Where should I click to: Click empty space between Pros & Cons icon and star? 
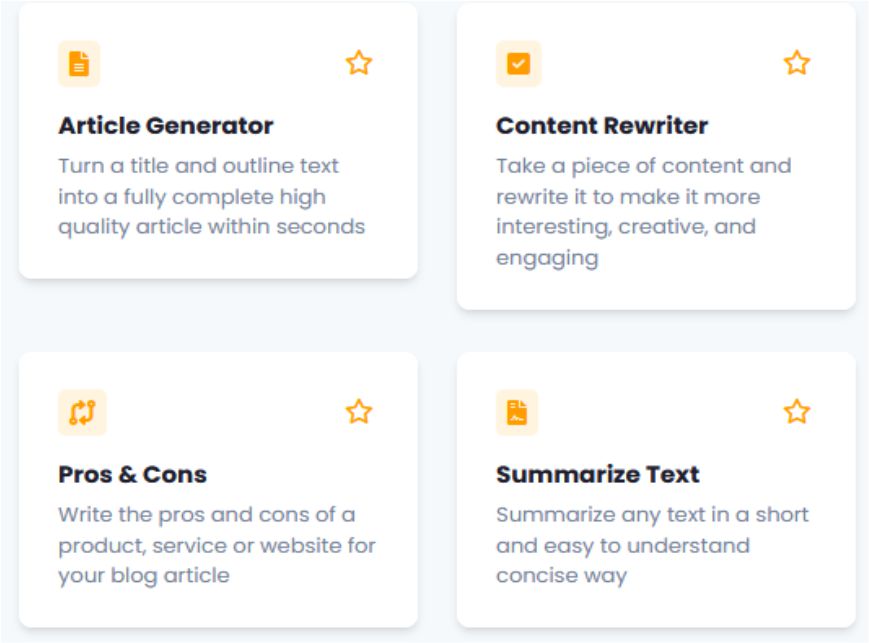(220, 412)
